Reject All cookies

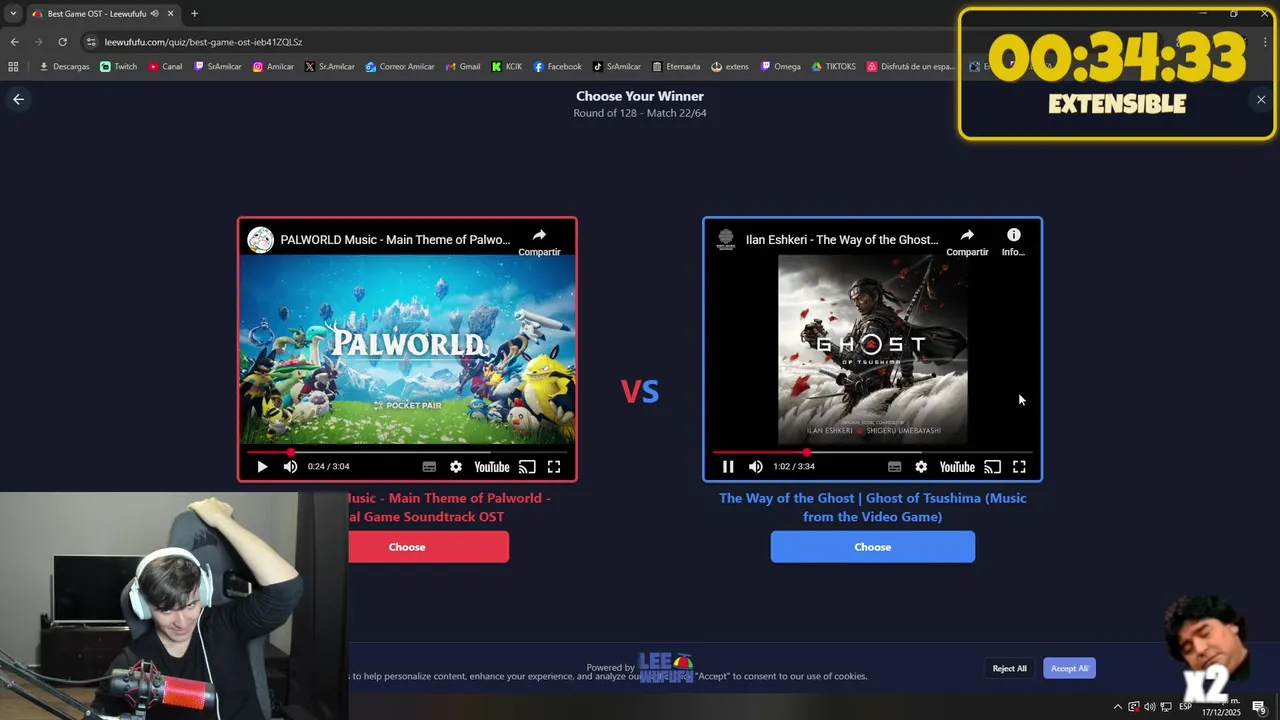pyautogui.click(x=1009, y=668)
